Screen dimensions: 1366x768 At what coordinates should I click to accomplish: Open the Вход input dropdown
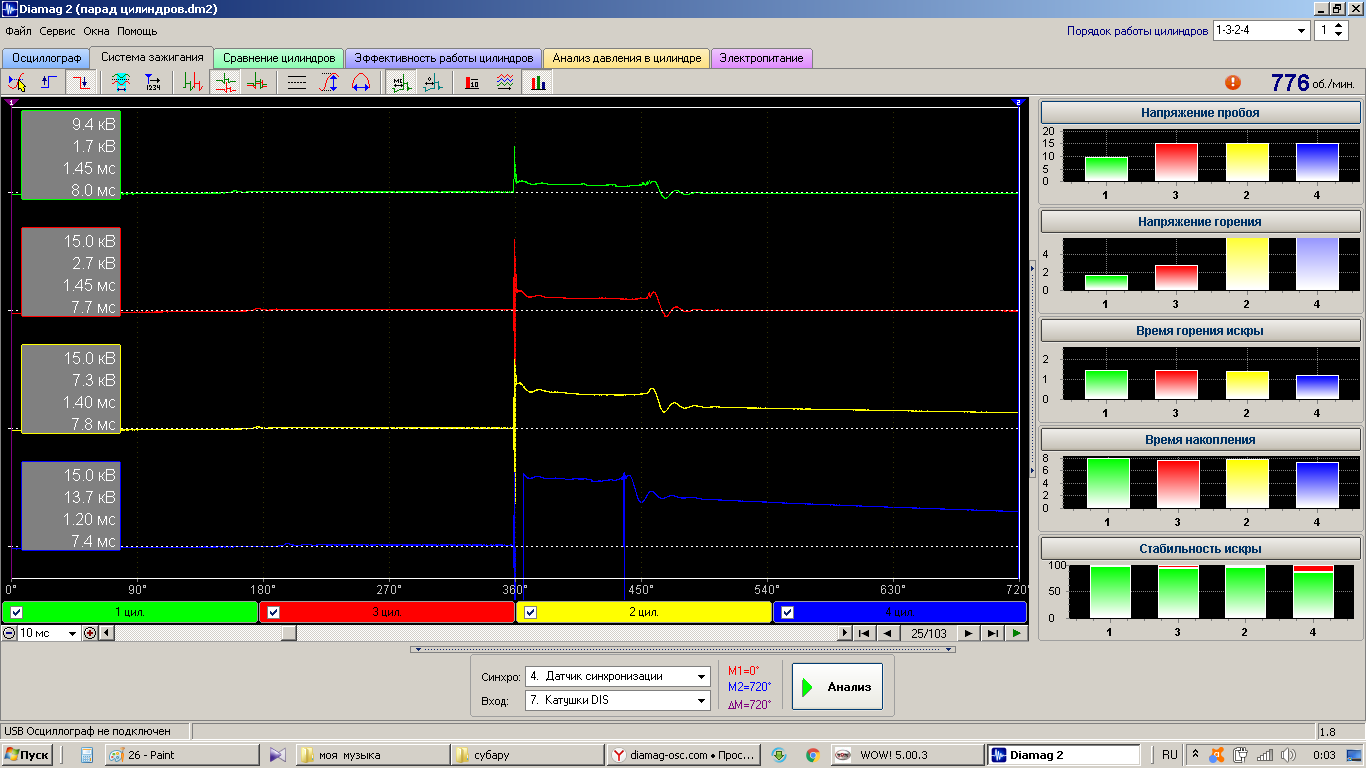pyautogui.click(x=703, y=700)
